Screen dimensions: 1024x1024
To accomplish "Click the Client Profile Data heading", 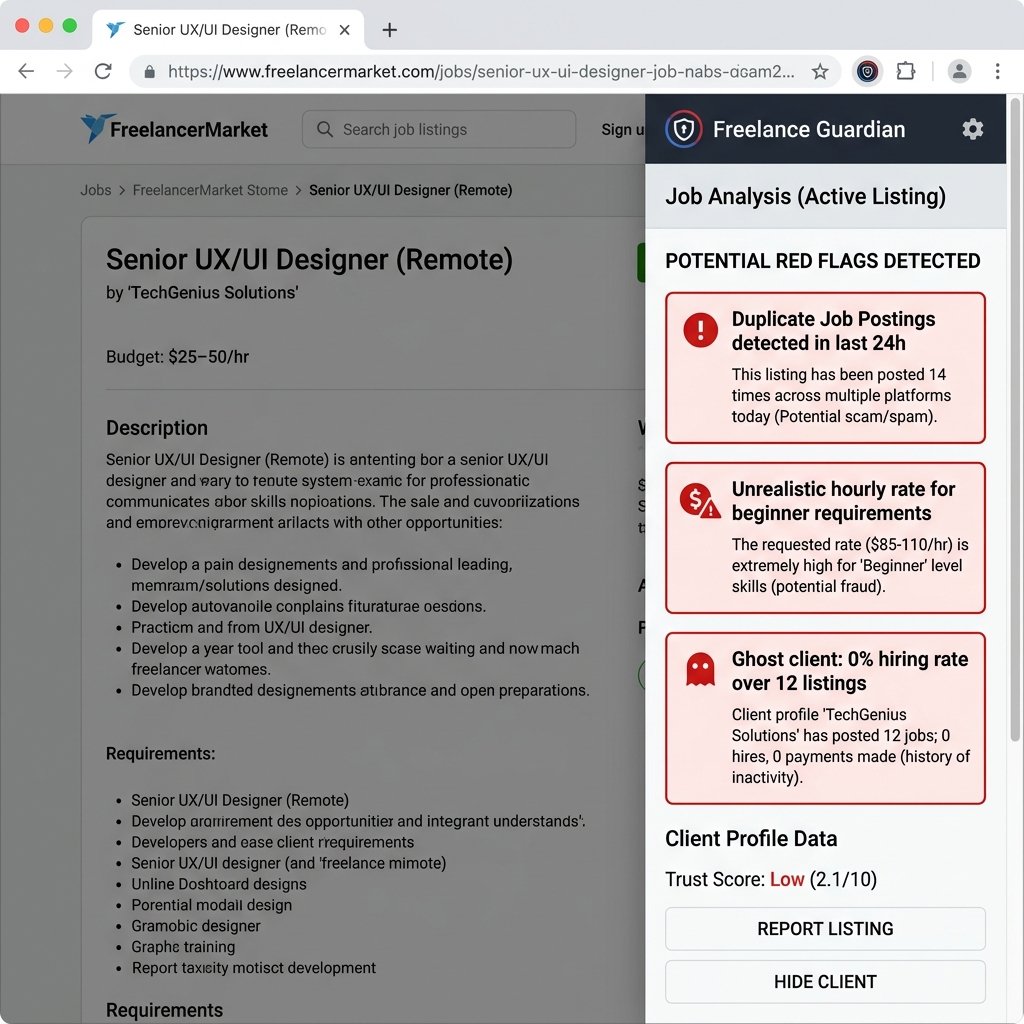I will [751, 839].
